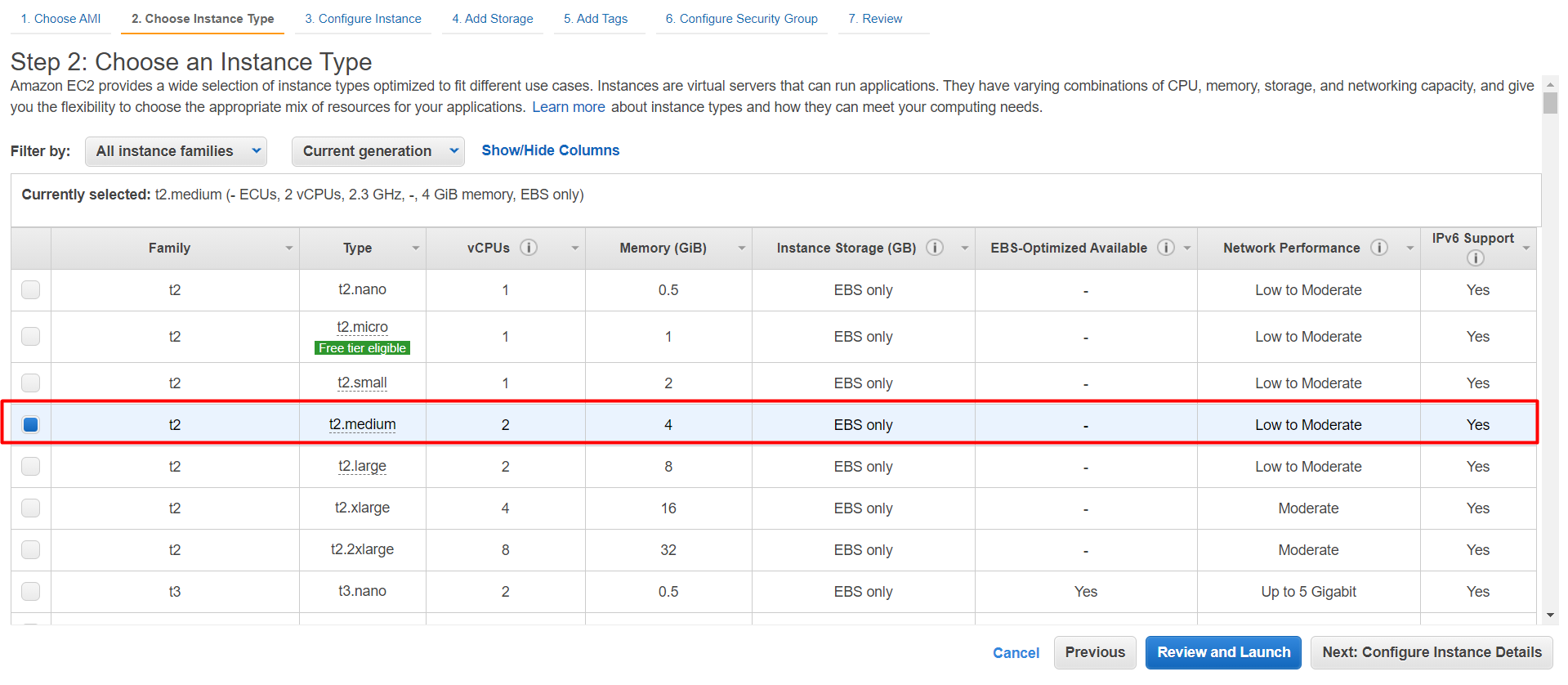Click Review and Launch
The image size is (1568, 685).
1223,652
